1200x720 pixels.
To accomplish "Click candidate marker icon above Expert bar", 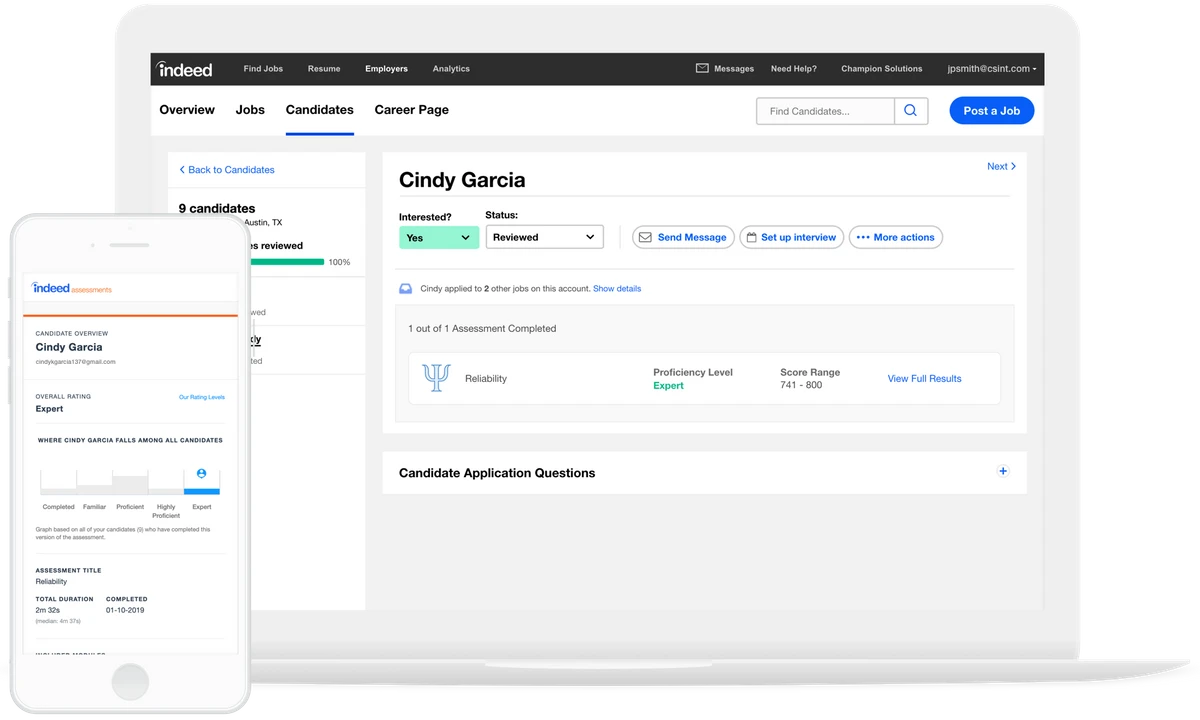I will (201, 473).
